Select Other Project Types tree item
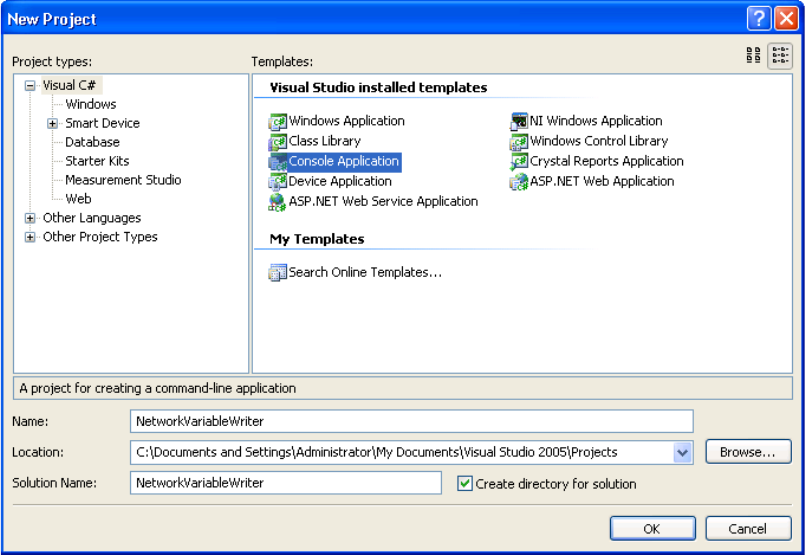The image size is (805, 555). click(100, 237)
